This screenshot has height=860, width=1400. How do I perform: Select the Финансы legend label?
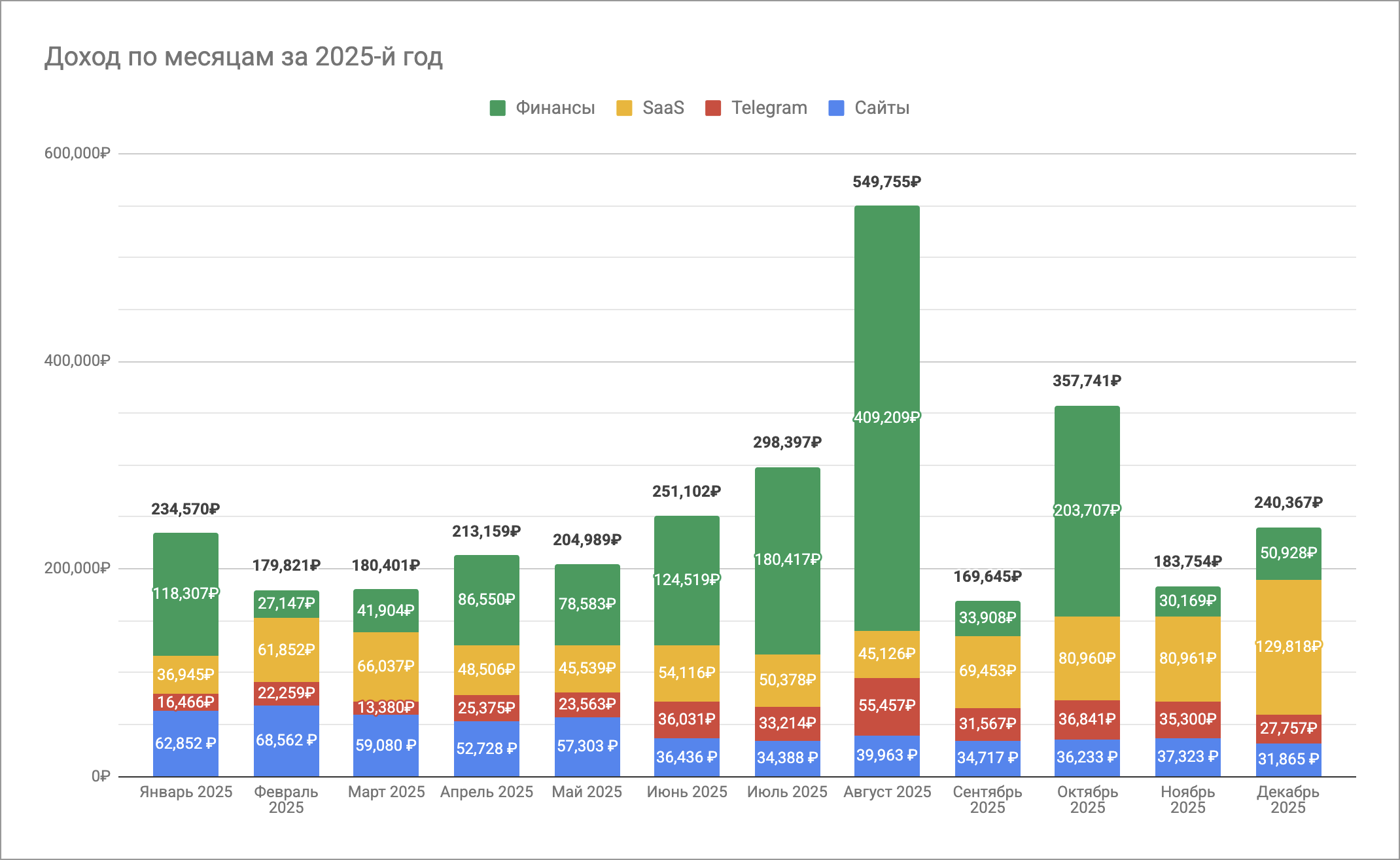555,108
